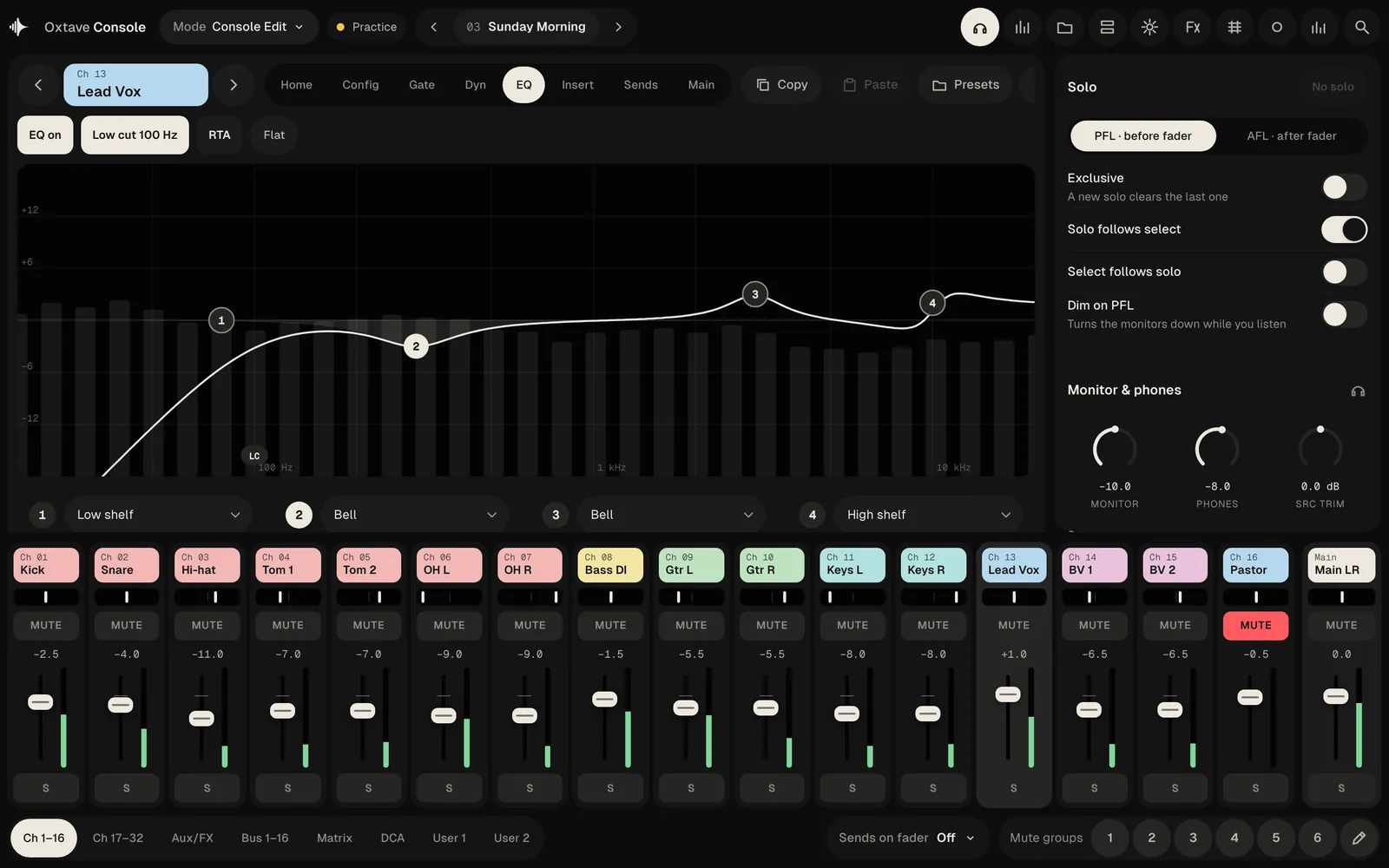
Task: Open the brightness sun icon
Action: tap(1149, 27)
